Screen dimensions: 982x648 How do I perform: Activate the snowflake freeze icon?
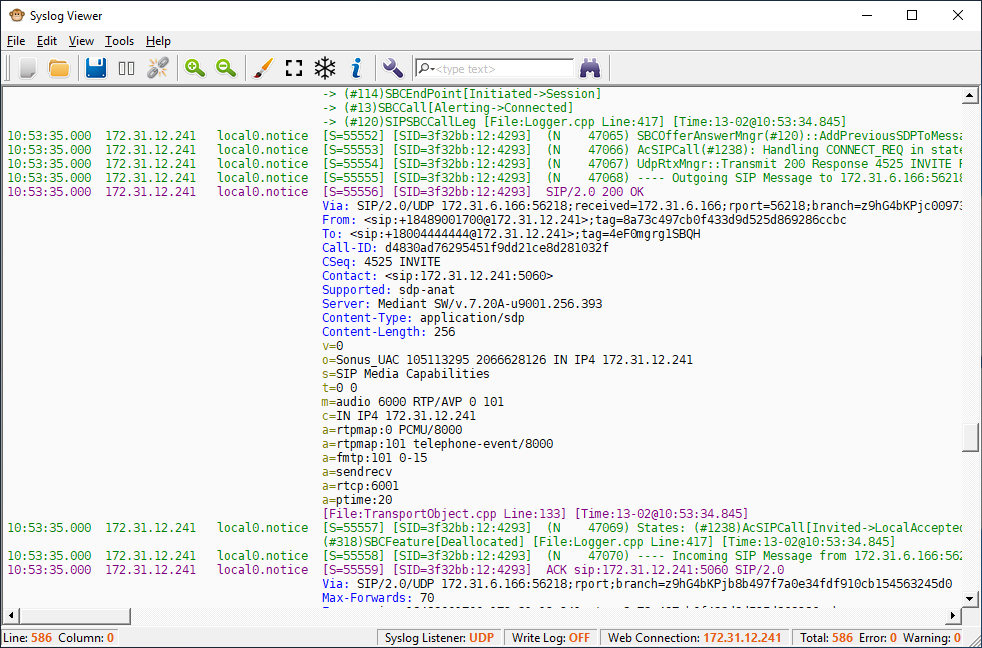(324, 68)
